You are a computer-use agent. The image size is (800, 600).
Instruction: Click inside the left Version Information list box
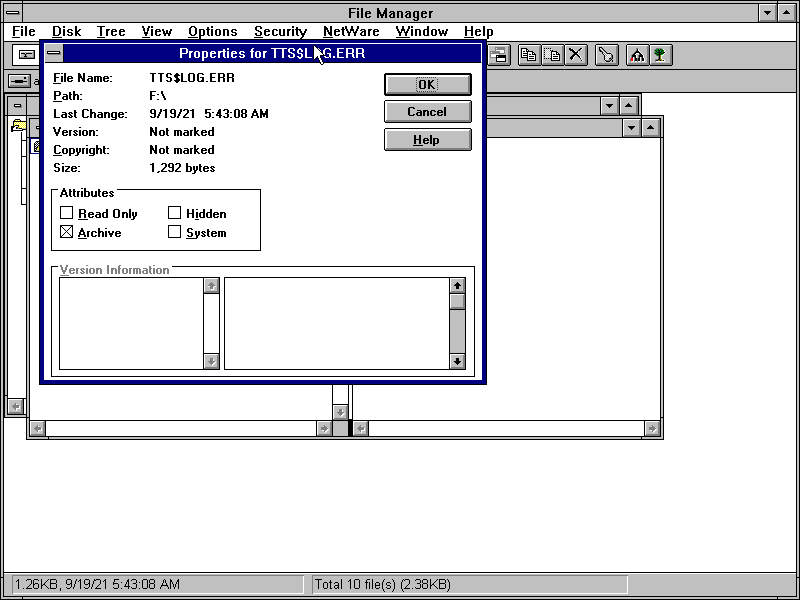(x=131, y=323)
